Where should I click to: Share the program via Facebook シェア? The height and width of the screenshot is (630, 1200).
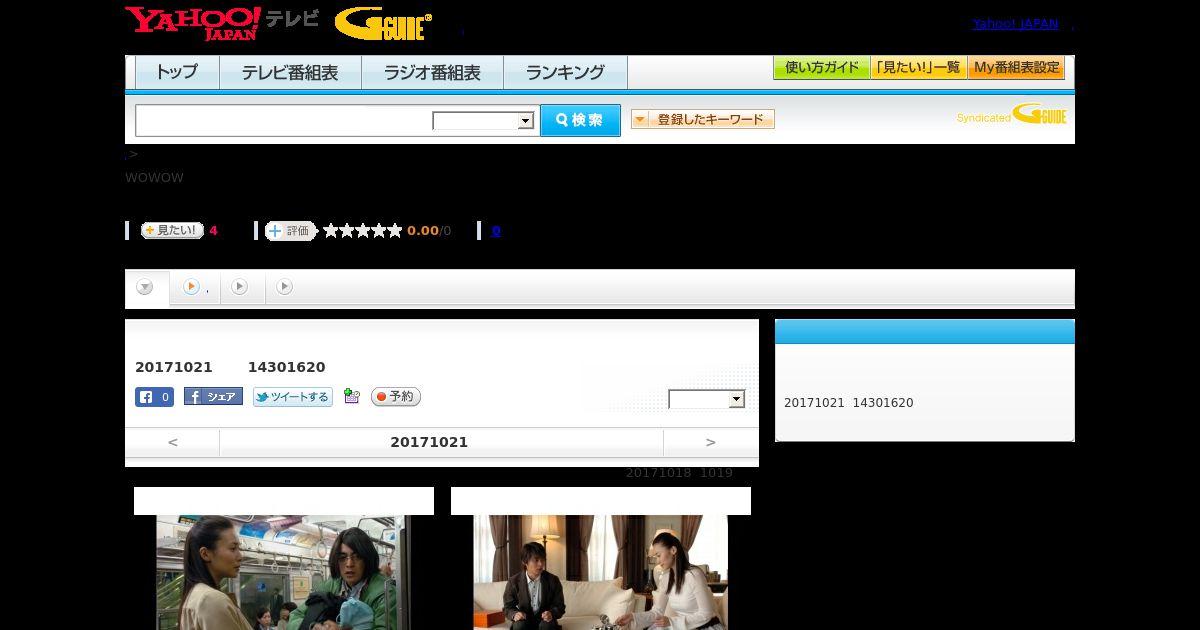[213, 396]
